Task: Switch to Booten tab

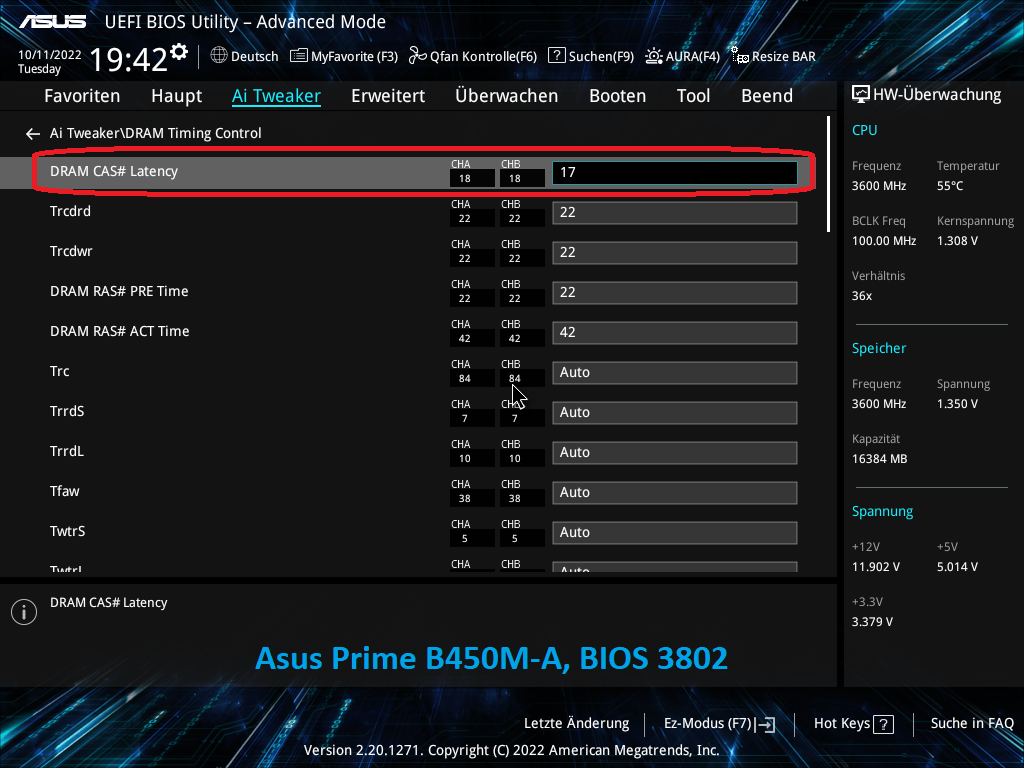Action: (x=617, y=96)
